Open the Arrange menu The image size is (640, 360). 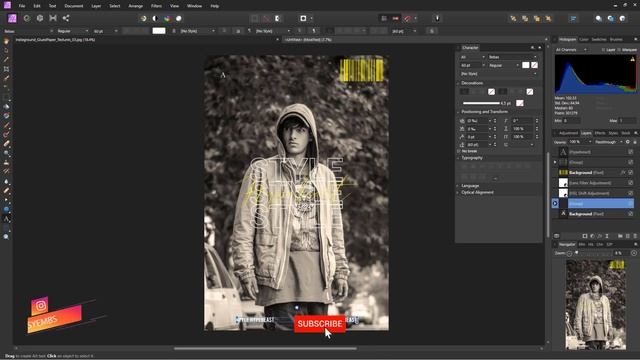136,6
